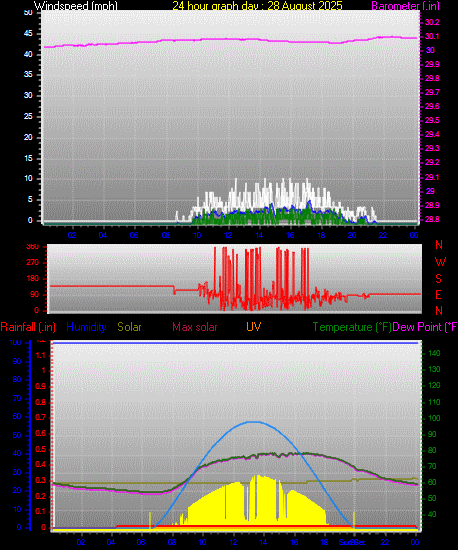Click the S compass direction label
The height and width of the screenshot is (550, 458).
(x=438, y=279)
